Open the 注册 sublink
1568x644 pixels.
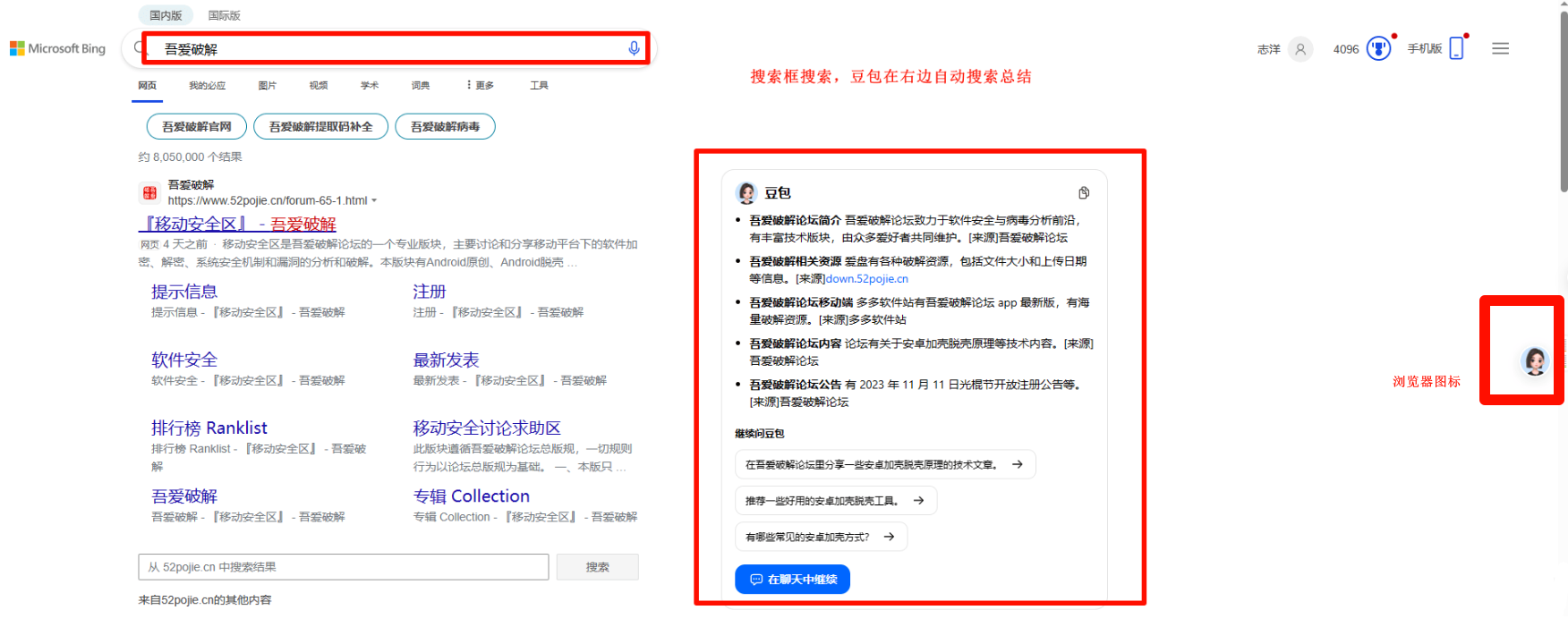tap(430, 292)
